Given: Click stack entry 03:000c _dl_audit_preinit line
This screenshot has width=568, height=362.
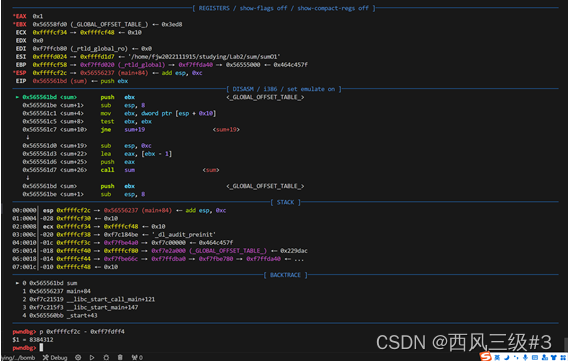Looking at the screenshot, I should point(114,234).
